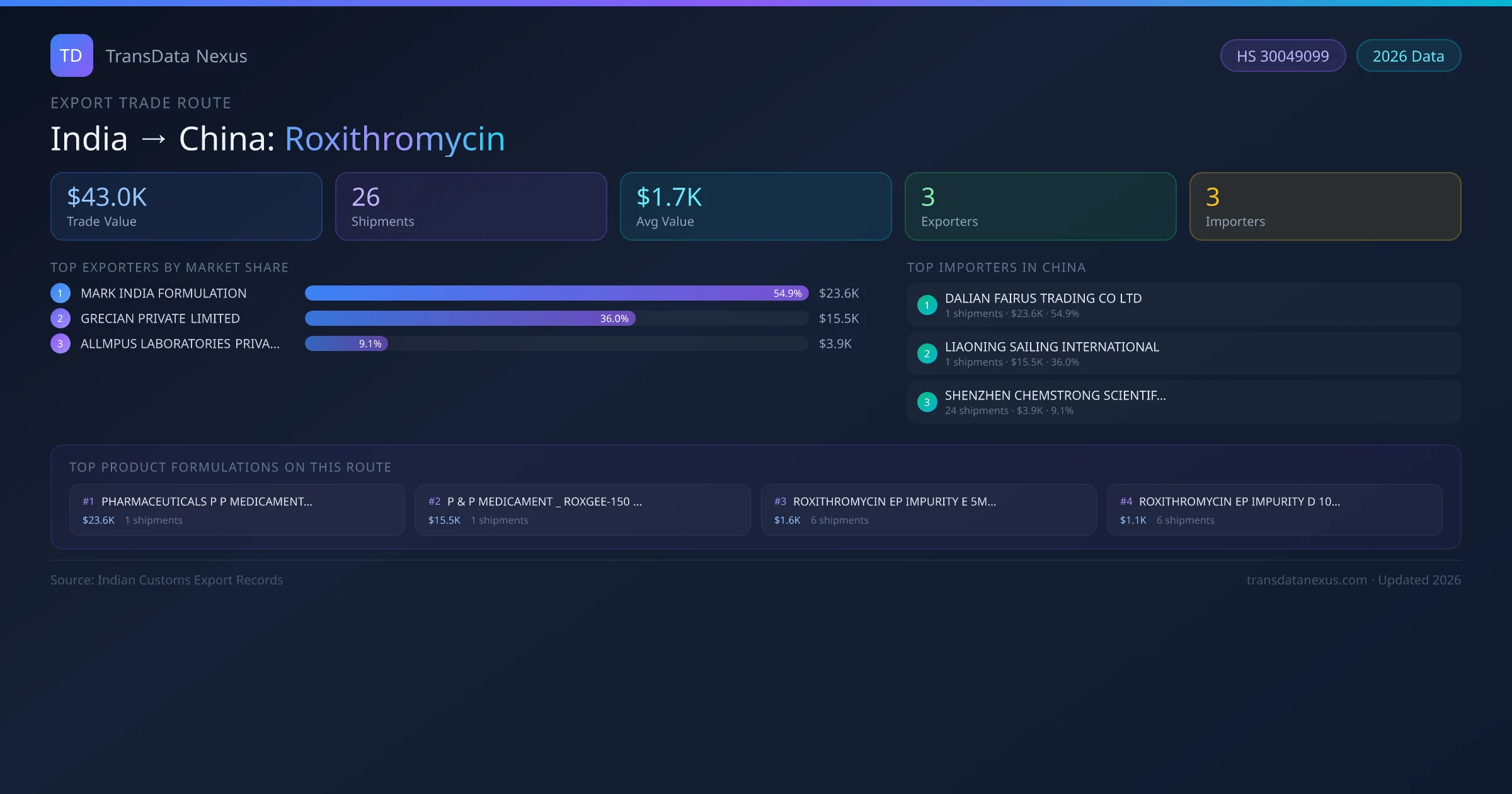Open the Indian Customs Export Records source
This screenshot has width=1512, height=794.
click(167, 580)
